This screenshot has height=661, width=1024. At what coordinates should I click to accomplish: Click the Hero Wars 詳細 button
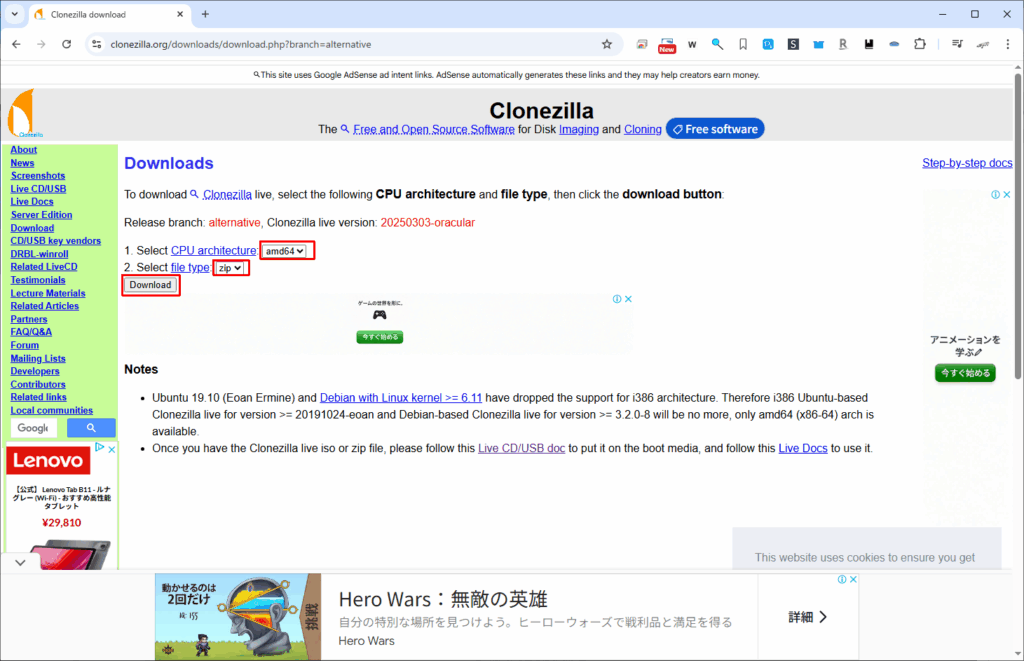click(x=808, y=617)
